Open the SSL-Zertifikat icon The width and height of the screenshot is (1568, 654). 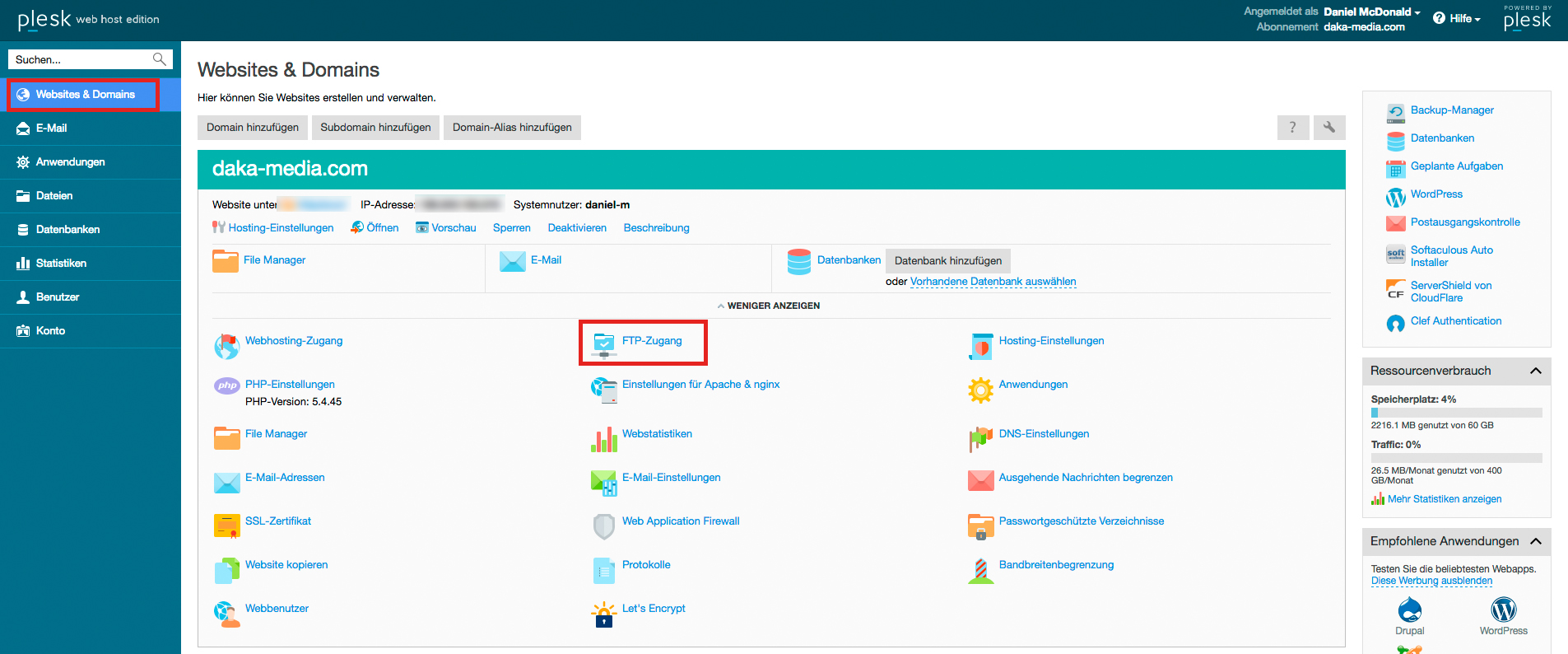pyautogui.click(x=226, y=526)
